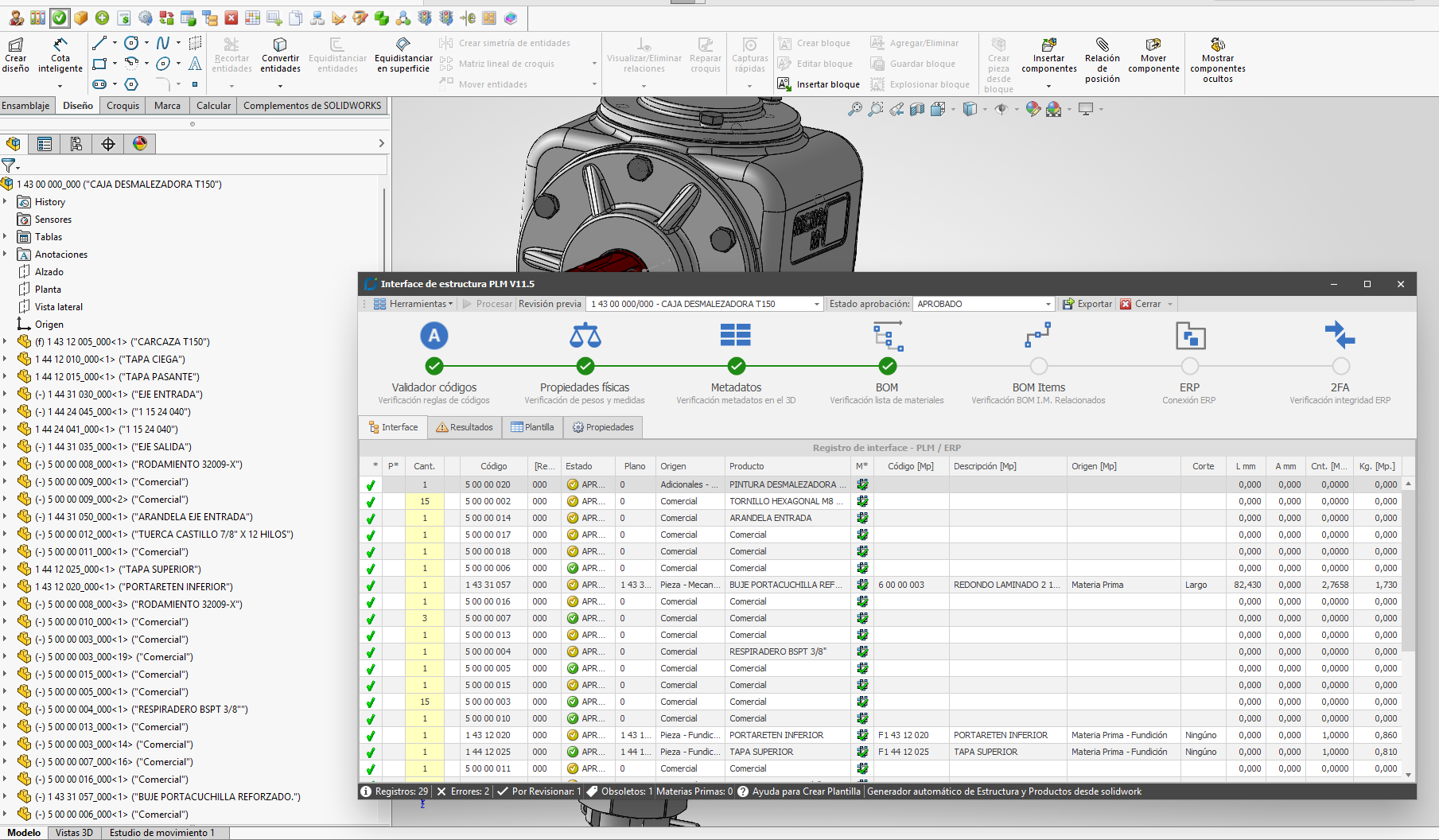Click the ERP connection step icon
The image size is (1439, 840).
coord(1190,336)
